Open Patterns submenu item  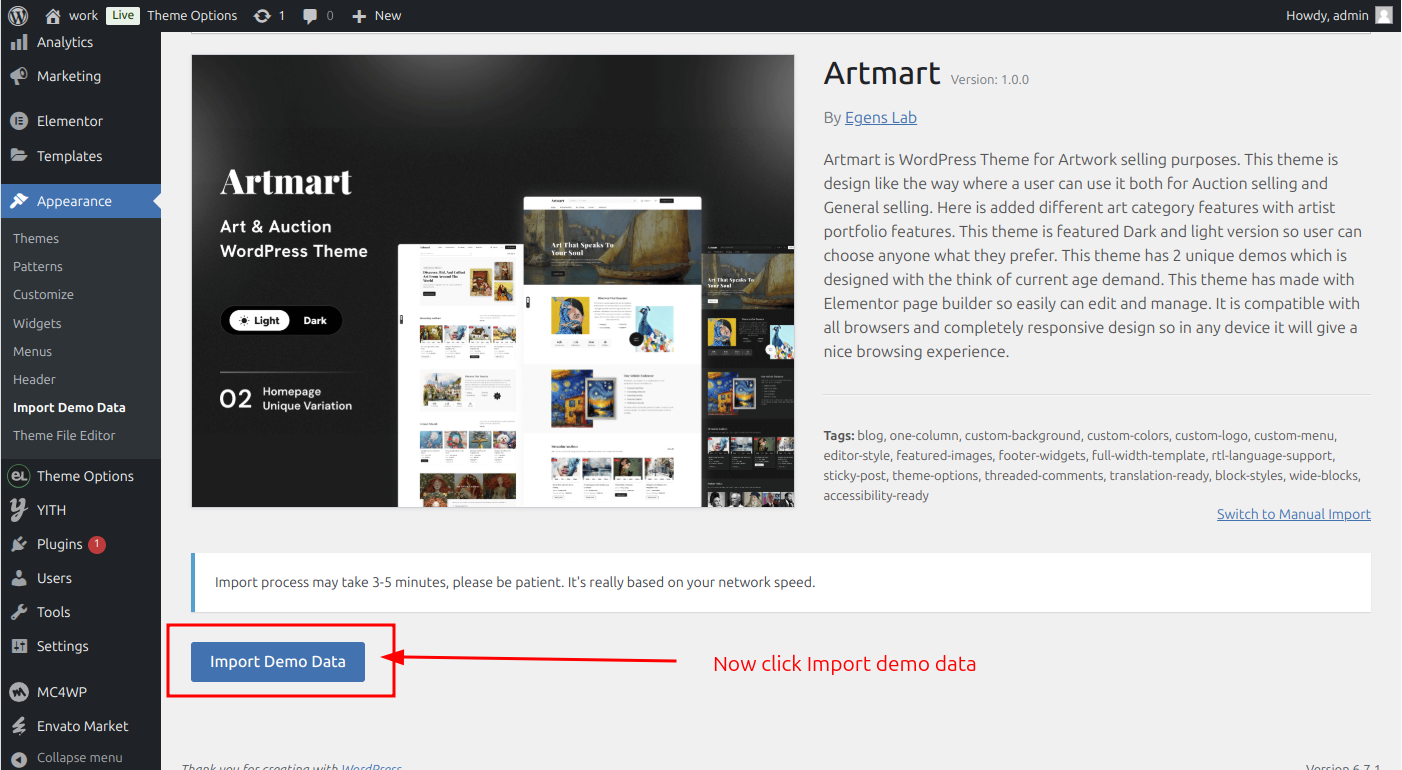point(38,267)
